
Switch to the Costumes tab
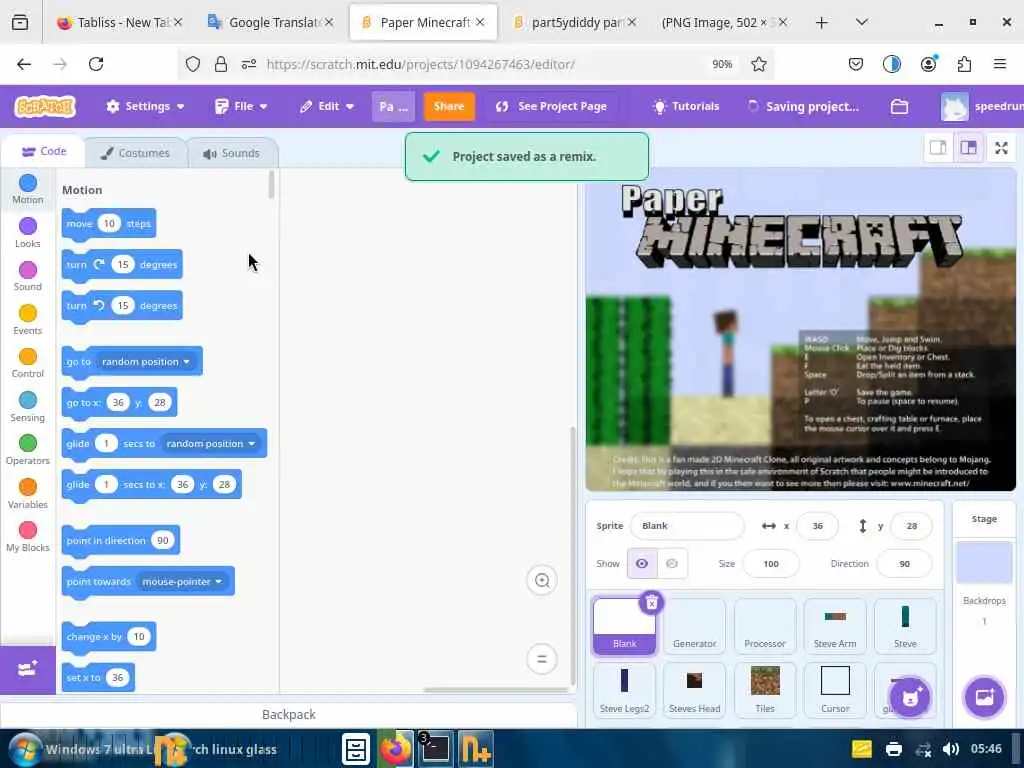135,153
